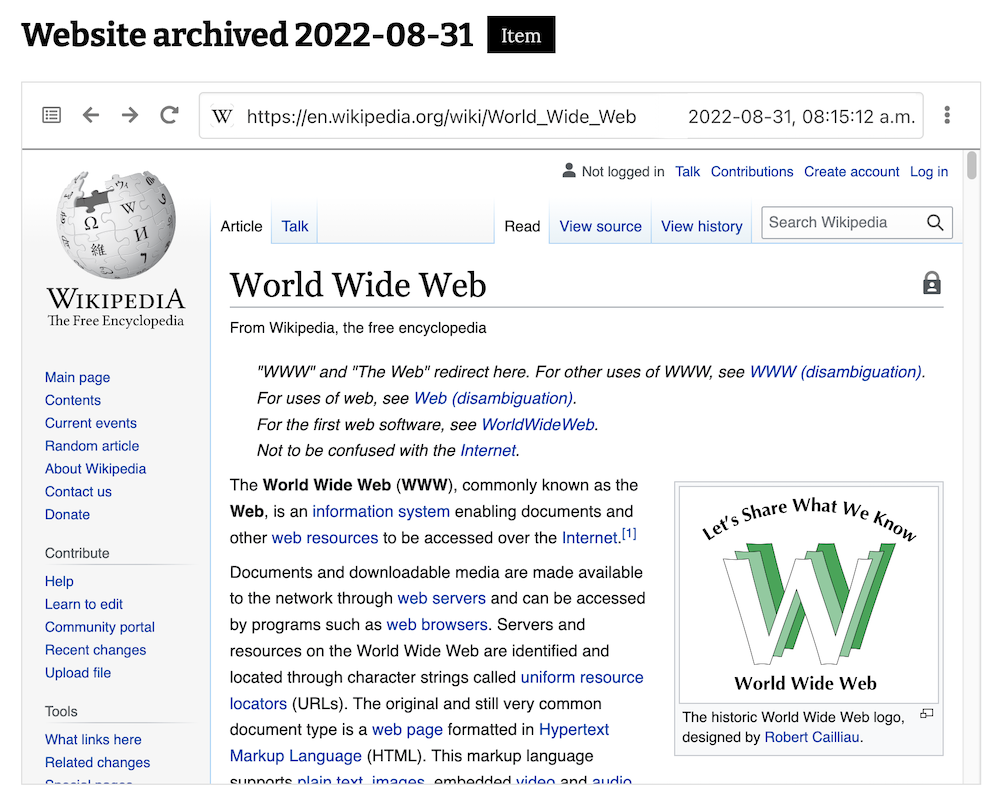Open a Random article
This screenshot has width=1000, height=803.
pos(92,446)
